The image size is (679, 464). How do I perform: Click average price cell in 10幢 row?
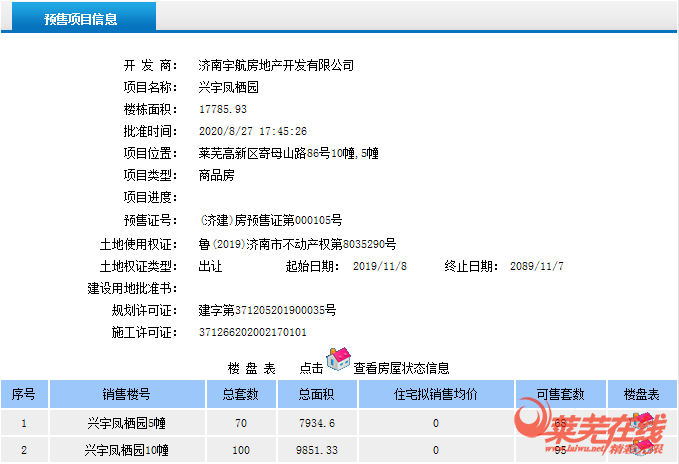(x=436, y=450)
